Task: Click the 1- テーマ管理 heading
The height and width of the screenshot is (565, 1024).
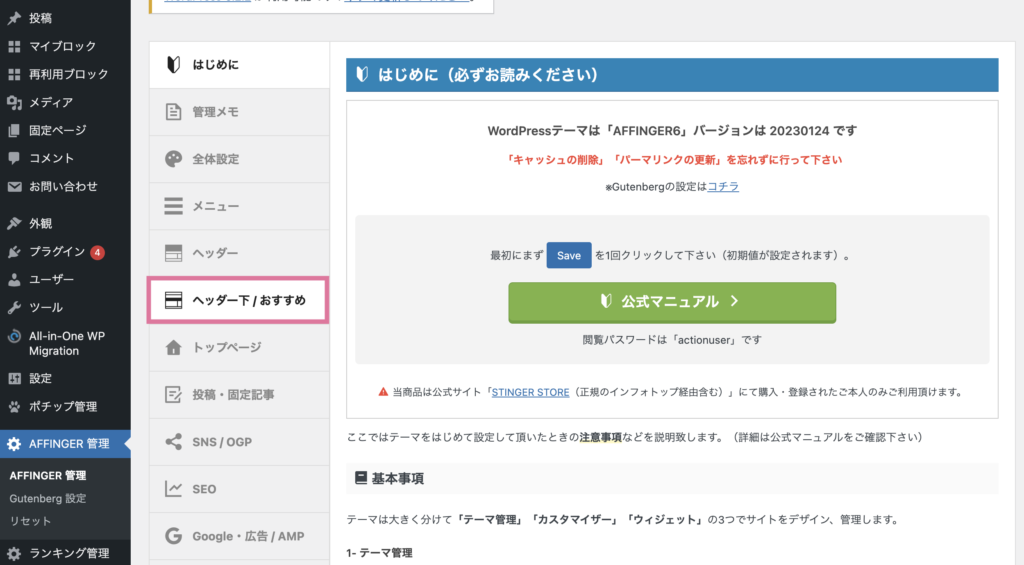Action: tap(379, 553)
